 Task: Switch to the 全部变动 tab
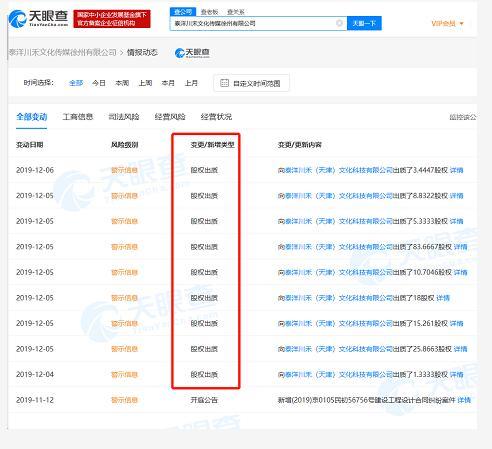32,117
